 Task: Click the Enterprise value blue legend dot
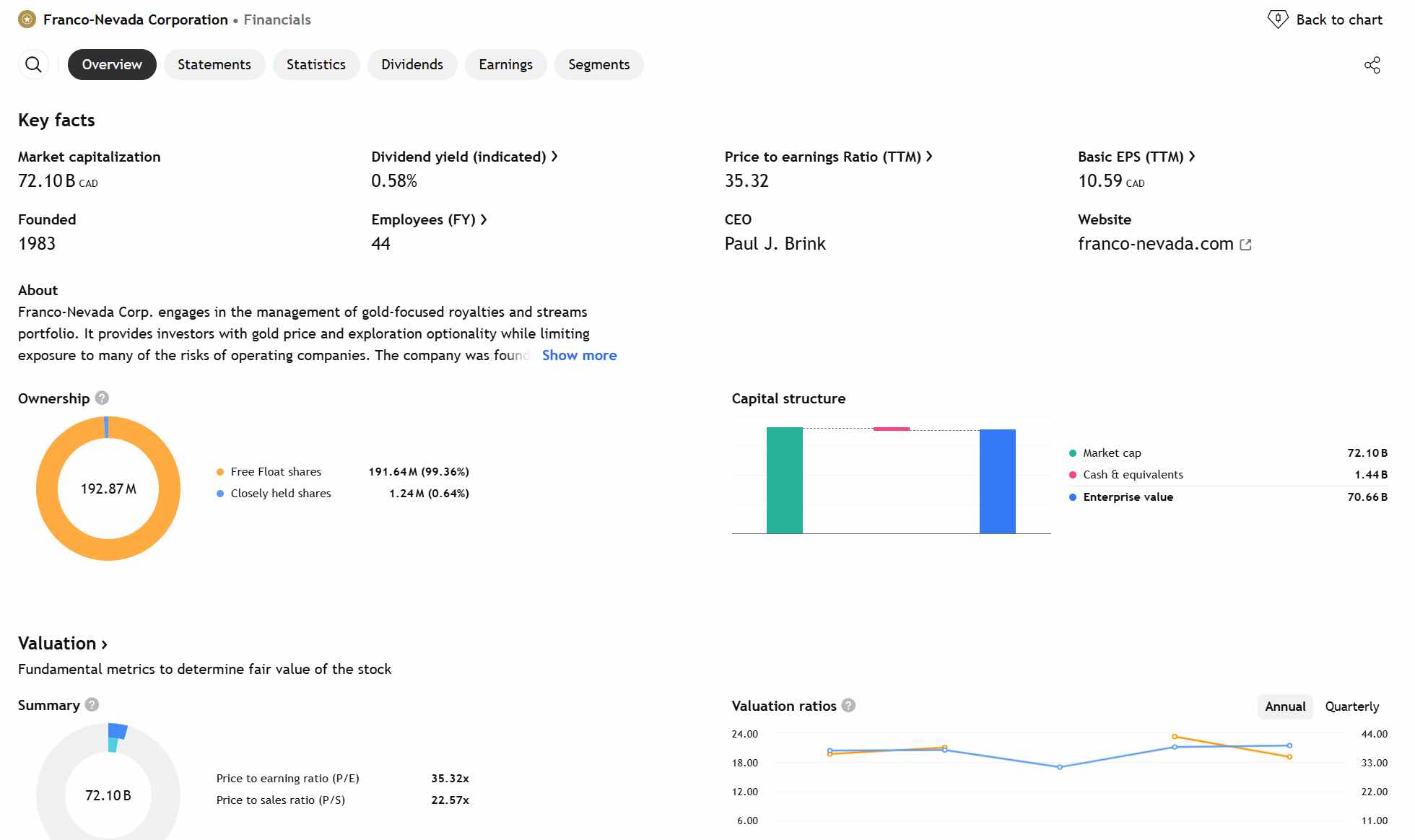[1073, 497]
